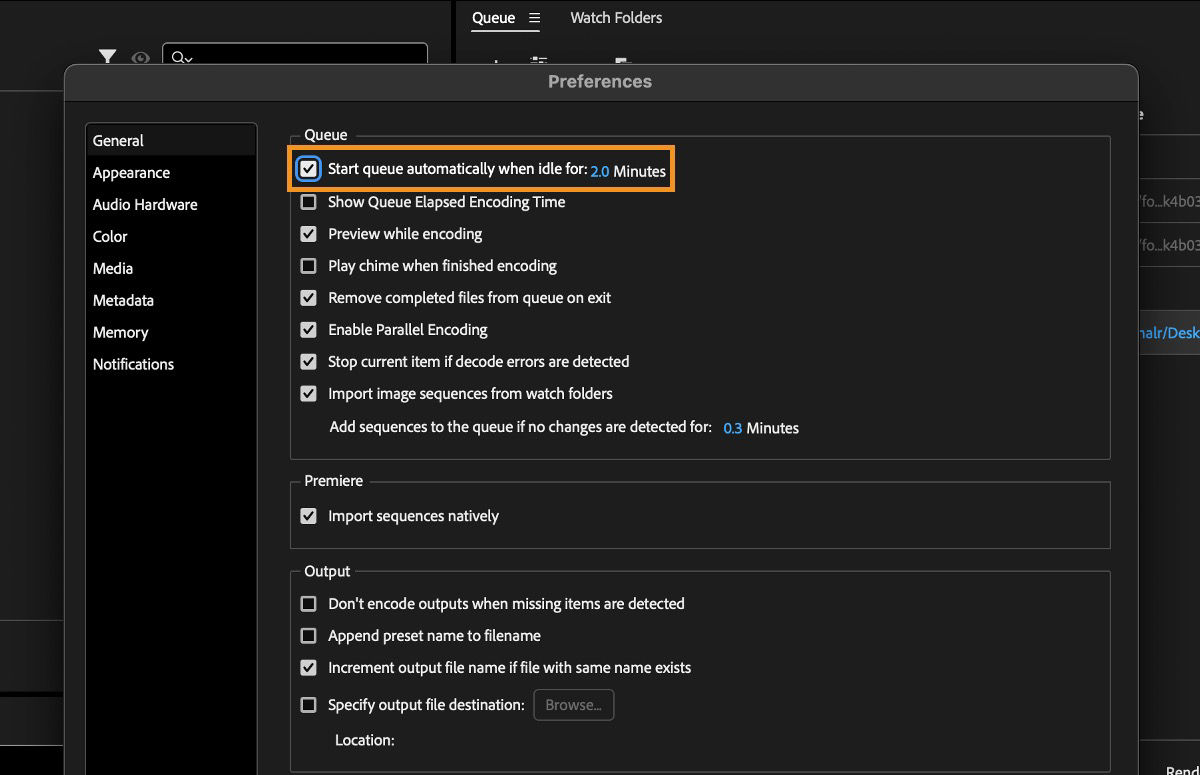The width and height of the screenshot is (1200, 775).
Task: Uncheck Preview while encoding
Action: pos(308,233)
